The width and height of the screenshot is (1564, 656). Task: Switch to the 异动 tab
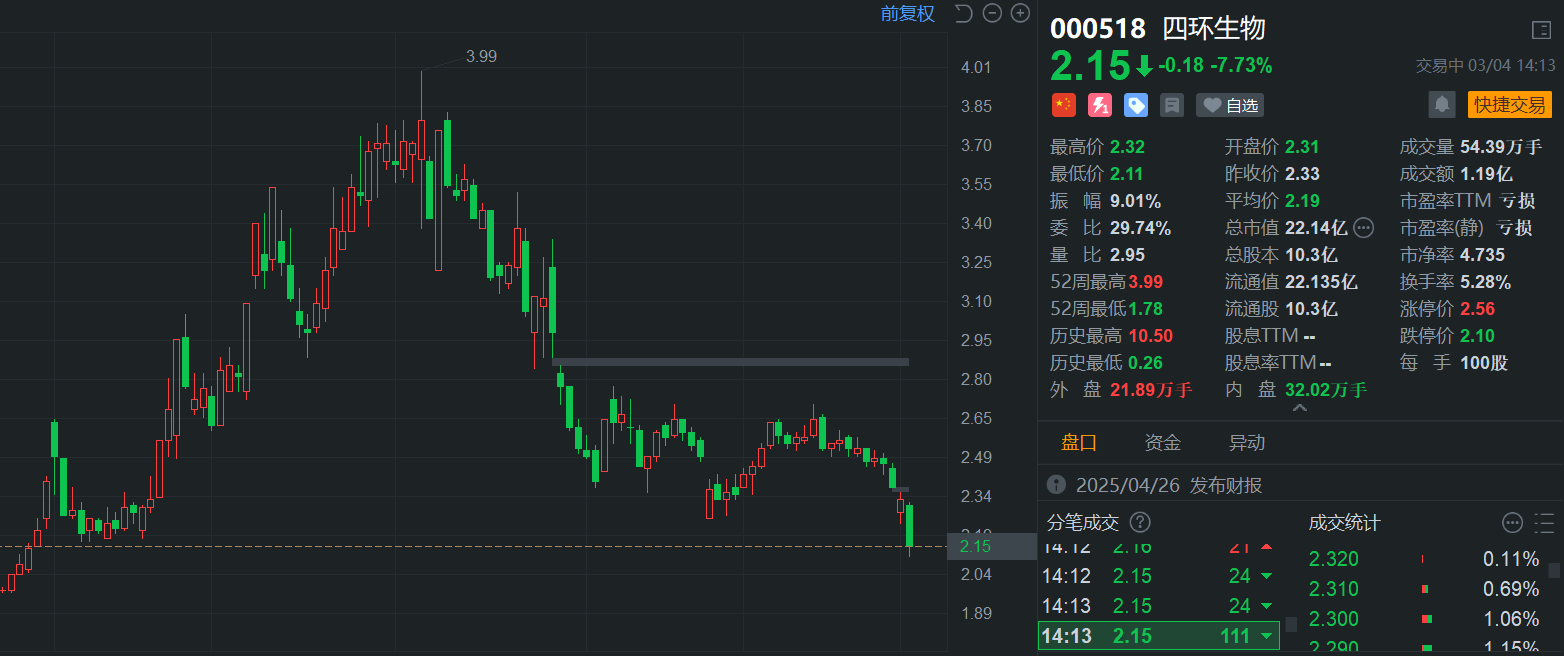pos(1246,443)
